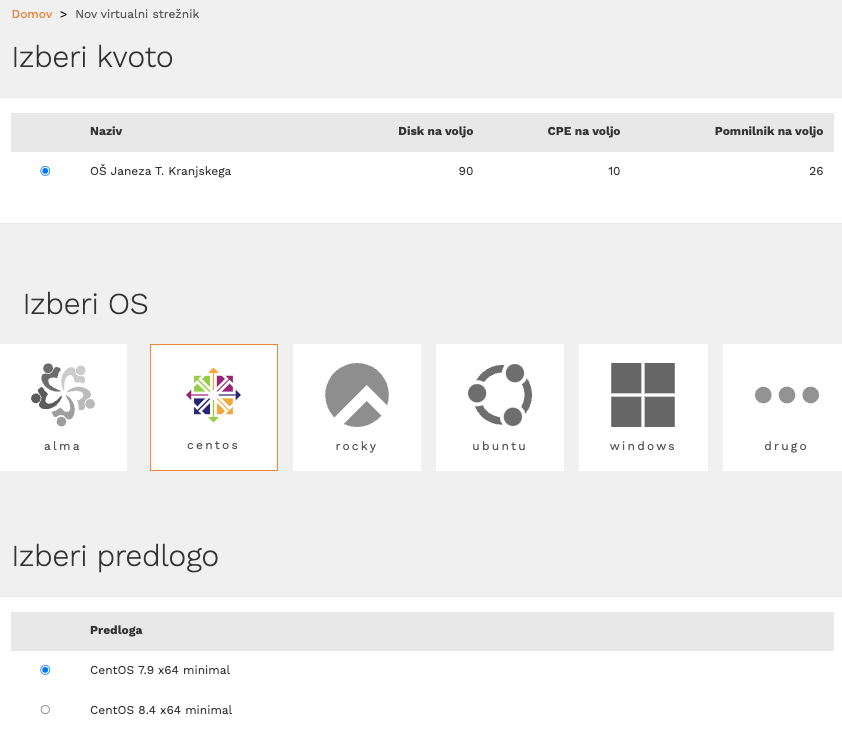Go to Domov breadcrumb link
The image size is (842, 733).
[x=32, y=14]
